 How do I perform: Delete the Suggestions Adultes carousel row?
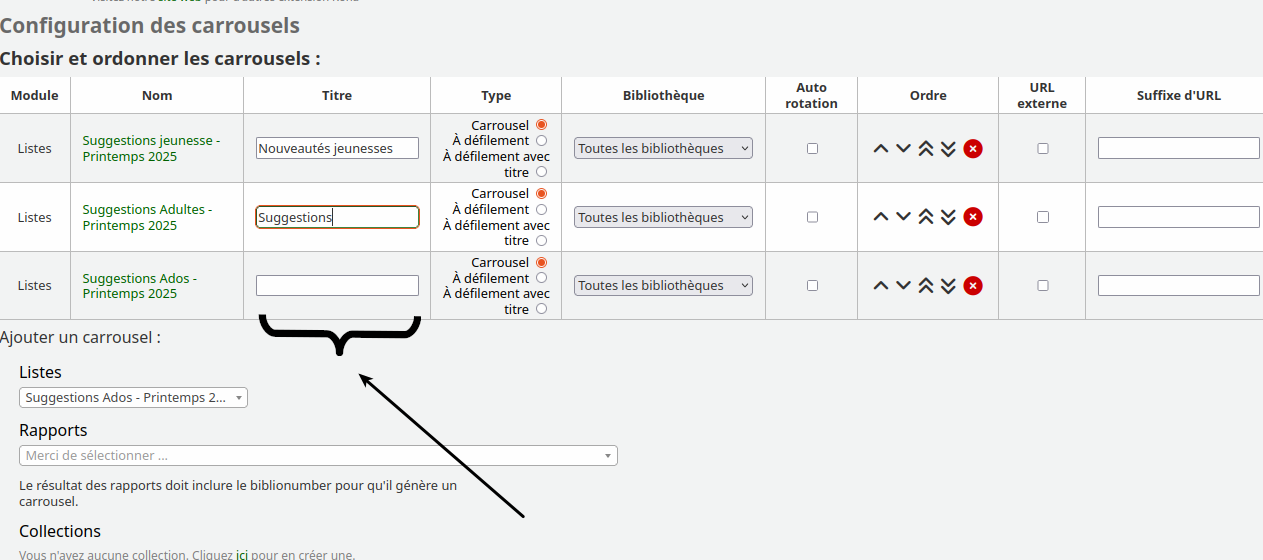[973, 217]
